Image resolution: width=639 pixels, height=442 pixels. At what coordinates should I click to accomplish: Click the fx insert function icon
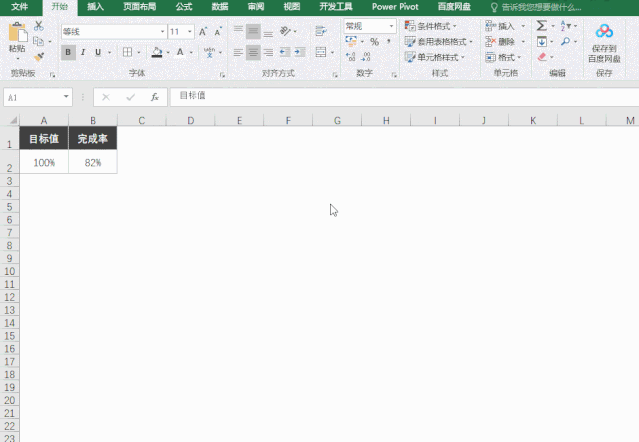click(154, 97)
